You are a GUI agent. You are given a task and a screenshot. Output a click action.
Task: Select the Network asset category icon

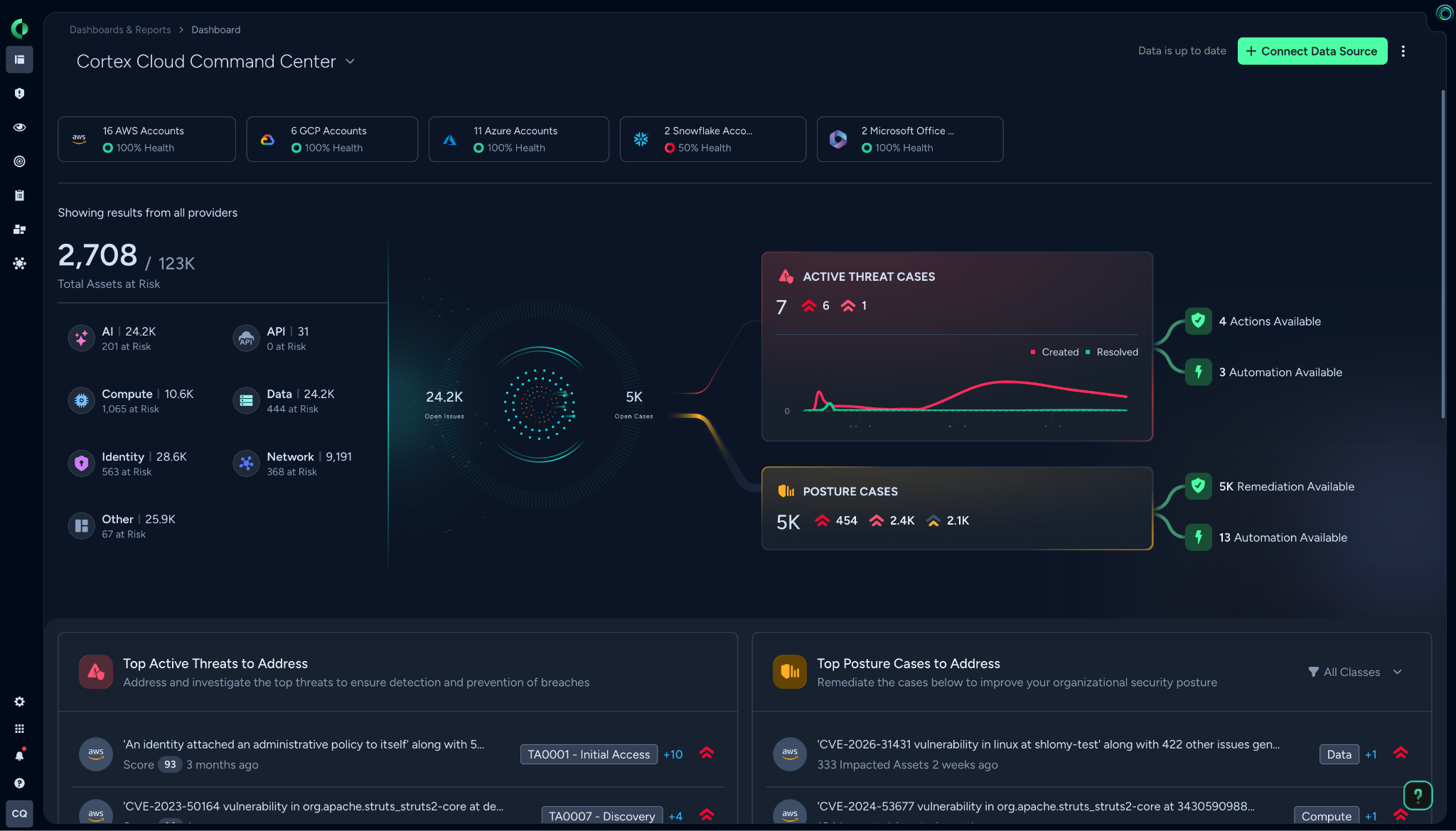(246, 463)
